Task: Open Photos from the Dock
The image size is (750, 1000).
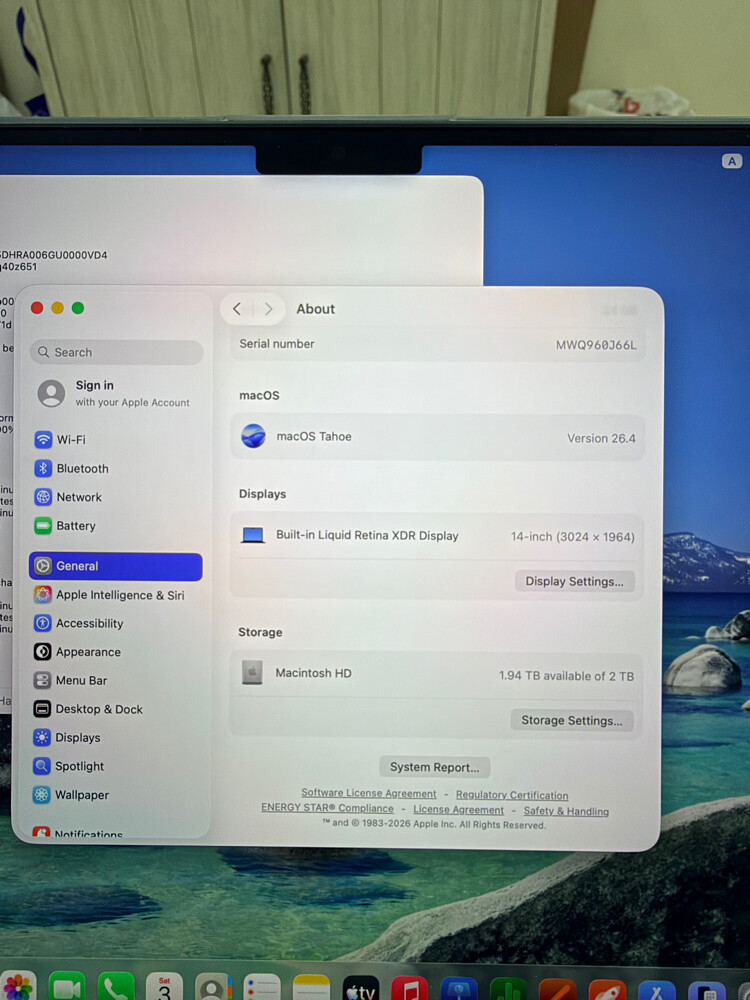Action: pos(18,987)
